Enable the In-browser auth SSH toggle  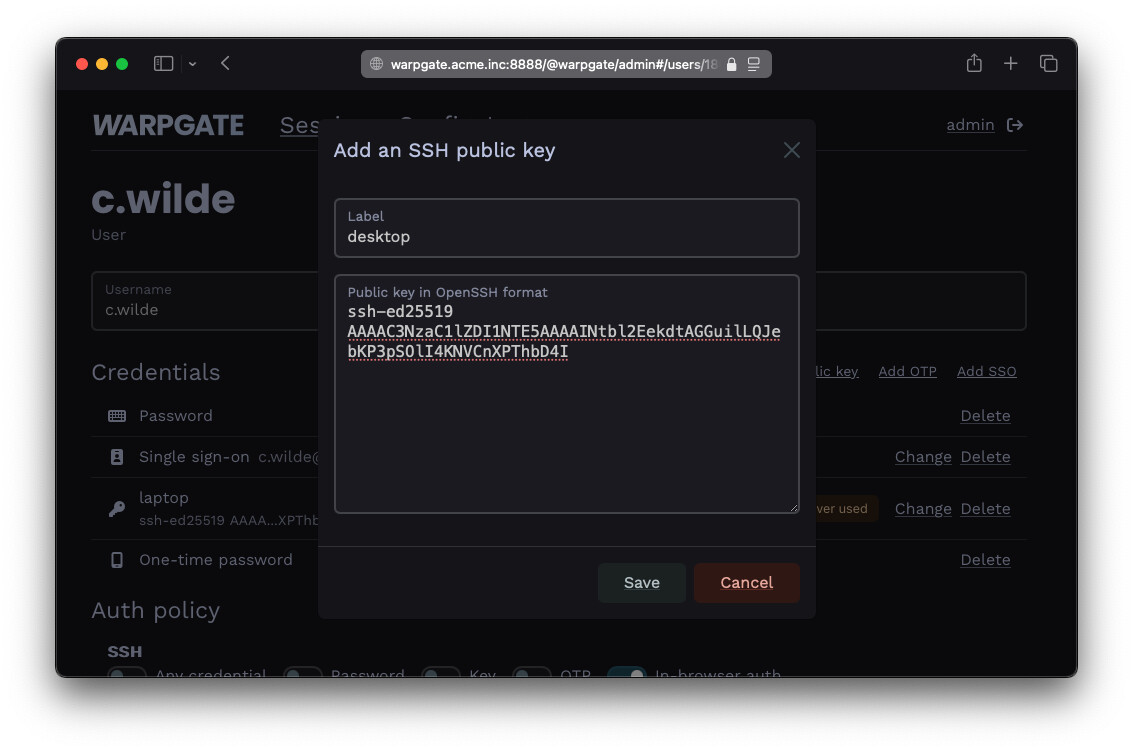coord(626,674)
